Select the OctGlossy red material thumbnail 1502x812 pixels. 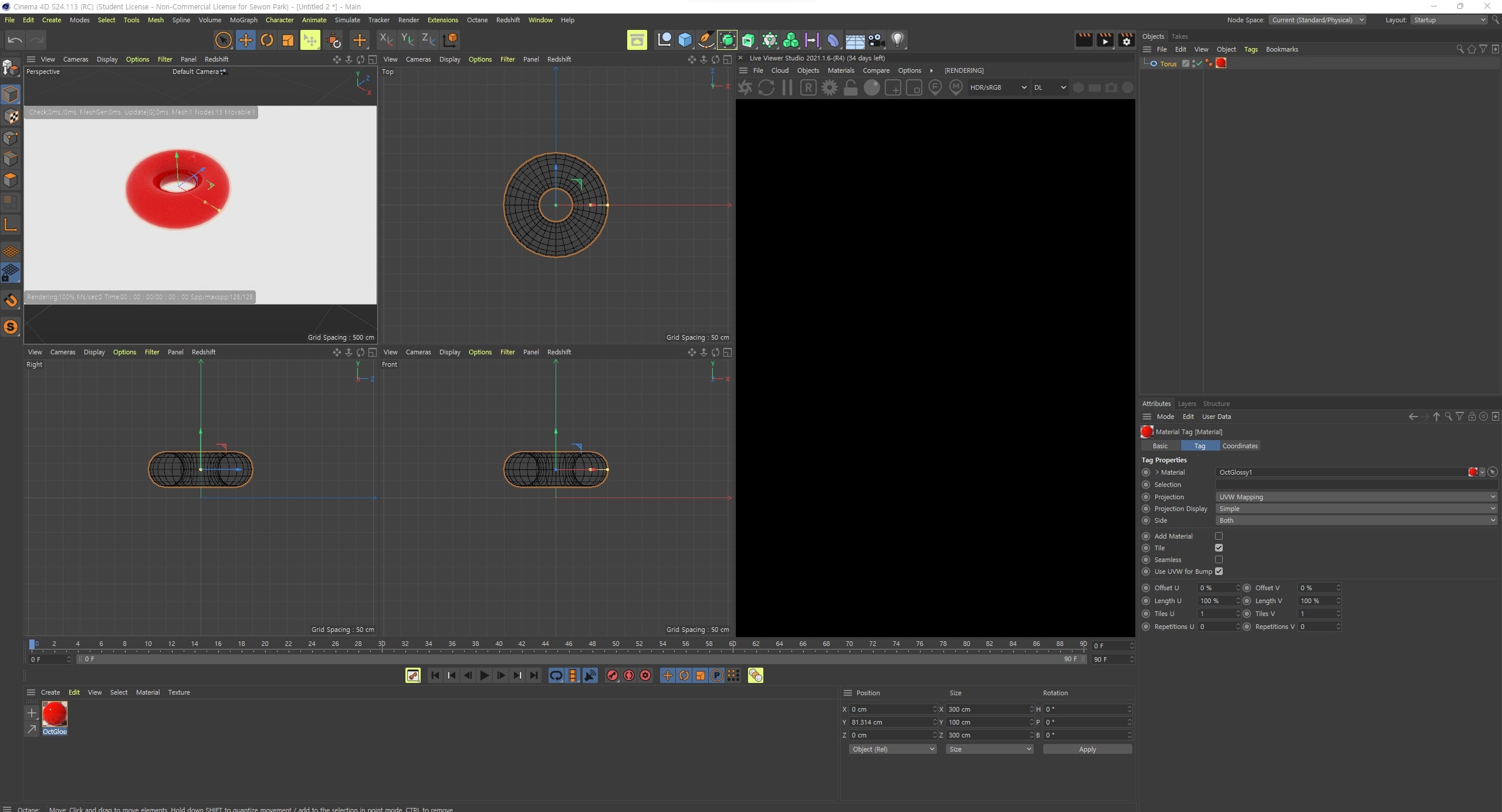[x=55, y=714]
